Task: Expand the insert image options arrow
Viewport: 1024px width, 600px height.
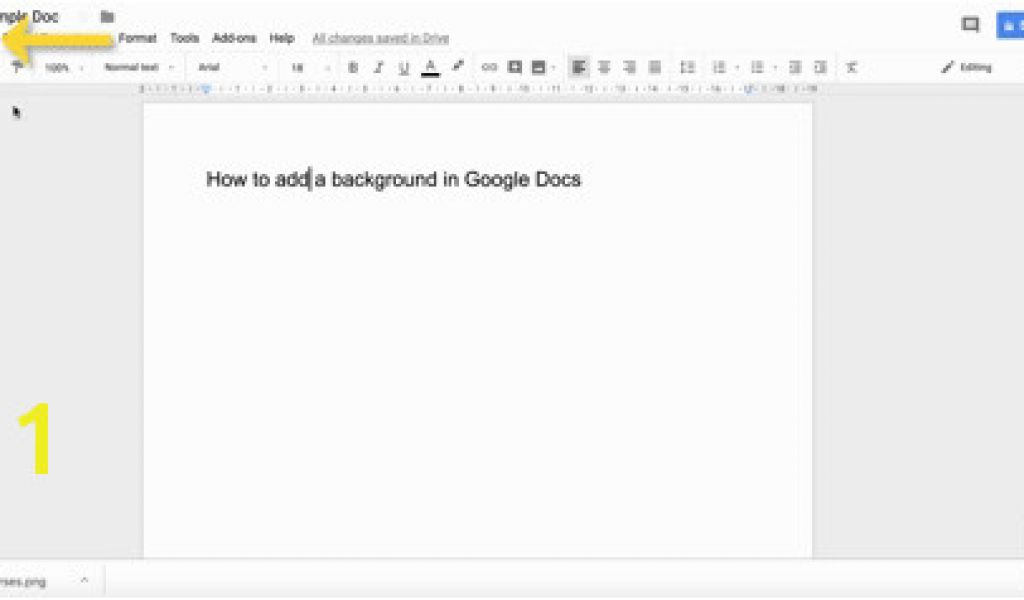Action: point(554,67)
